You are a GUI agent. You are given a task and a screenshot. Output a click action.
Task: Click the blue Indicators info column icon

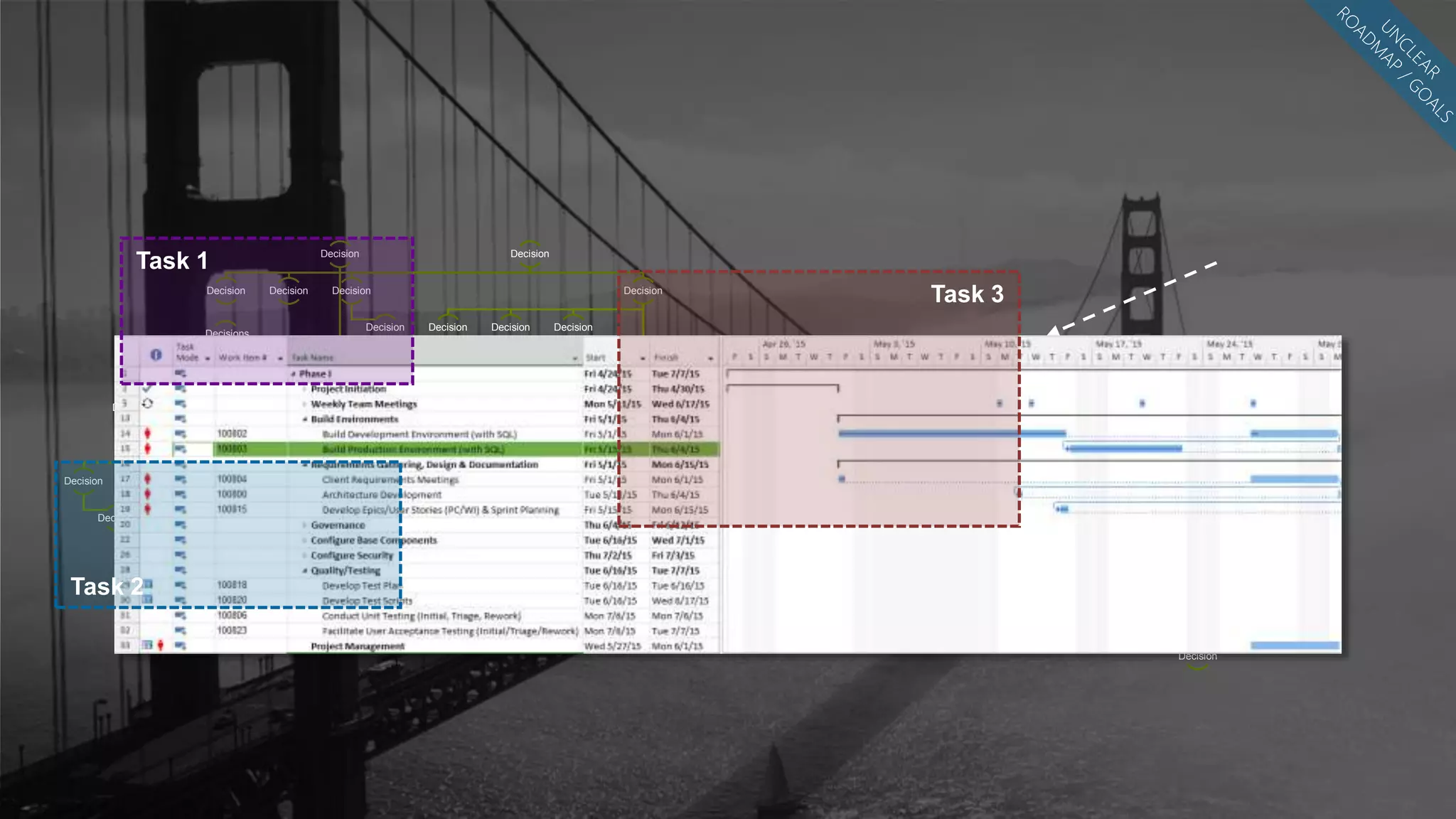coord(156,355)
